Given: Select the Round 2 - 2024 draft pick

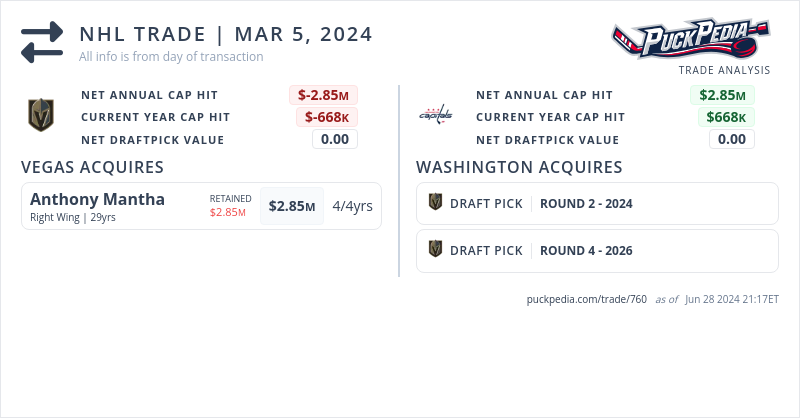Looking at the screenshot, I should pyautogui.click(x=586, y=203).
